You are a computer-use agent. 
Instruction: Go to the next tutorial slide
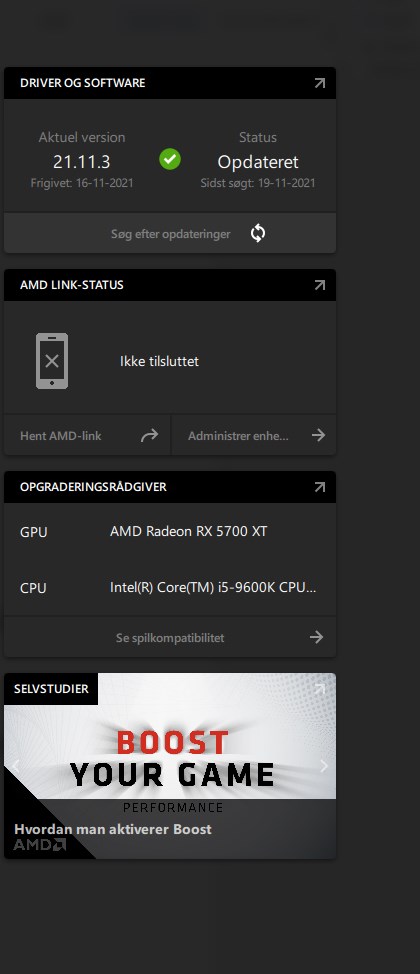point(324,766)
